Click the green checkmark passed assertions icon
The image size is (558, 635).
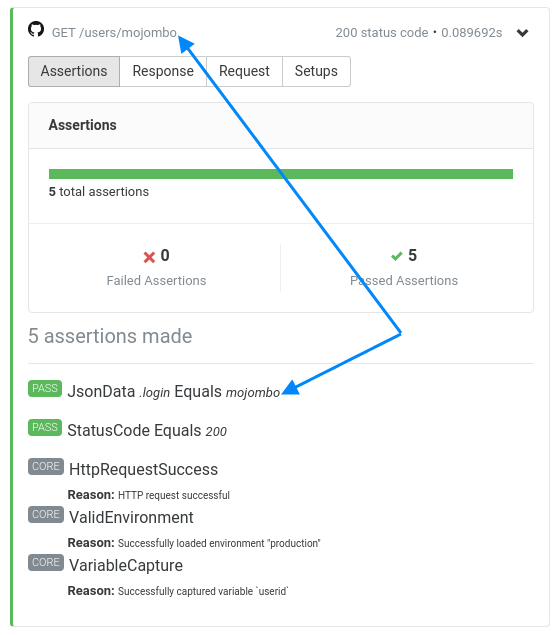point(397,256)
